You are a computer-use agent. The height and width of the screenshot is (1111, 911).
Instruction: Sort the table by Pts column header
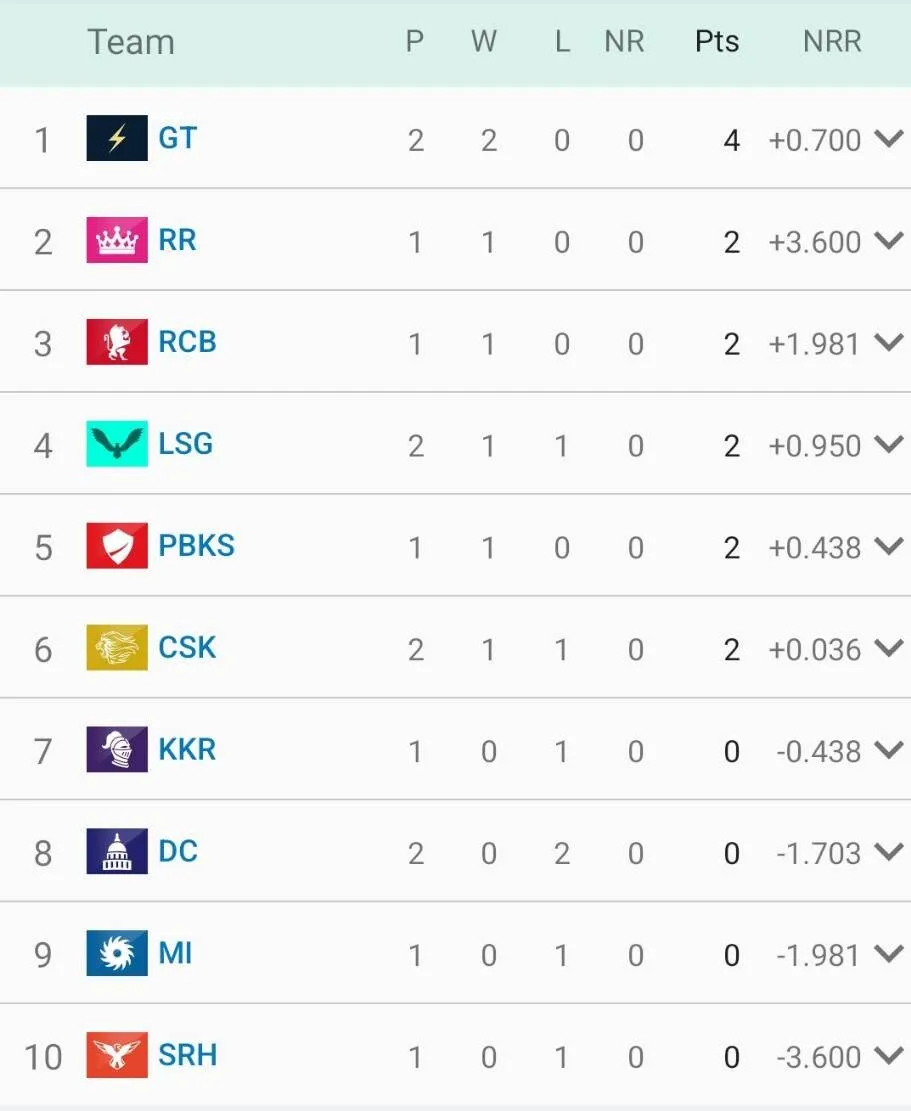click(717, 42)
